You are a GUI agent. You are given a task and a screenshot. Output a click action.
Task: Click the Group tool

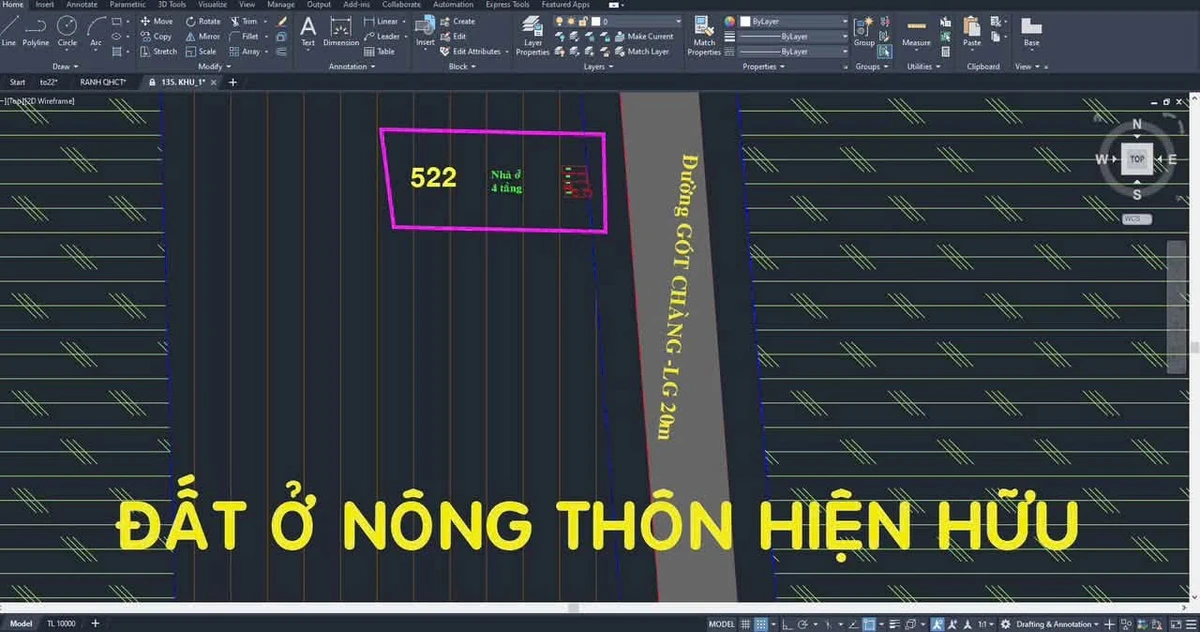pyautogui.click(x=864, y=31)
